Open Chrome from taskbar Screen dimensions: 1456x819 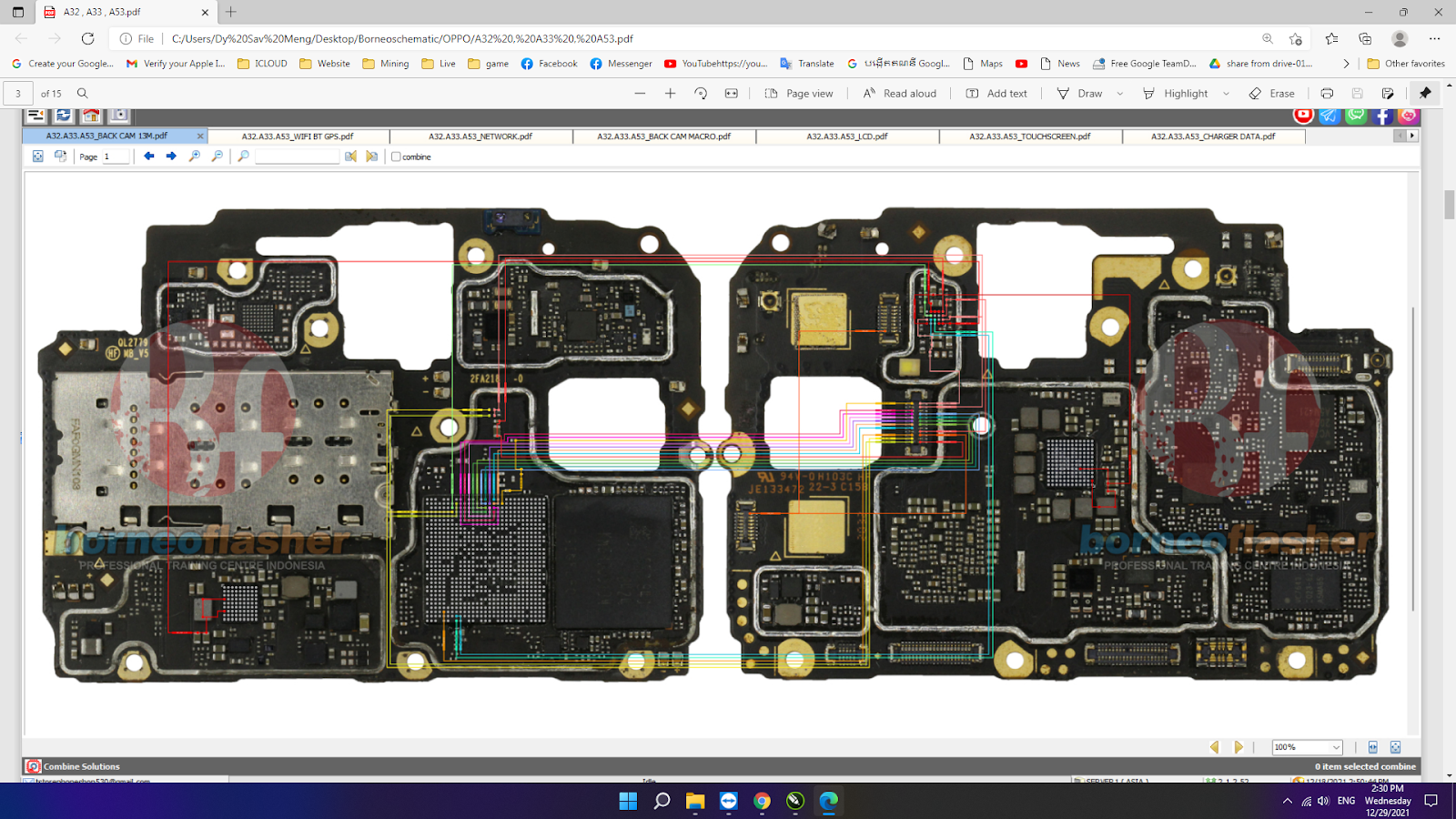762,801
